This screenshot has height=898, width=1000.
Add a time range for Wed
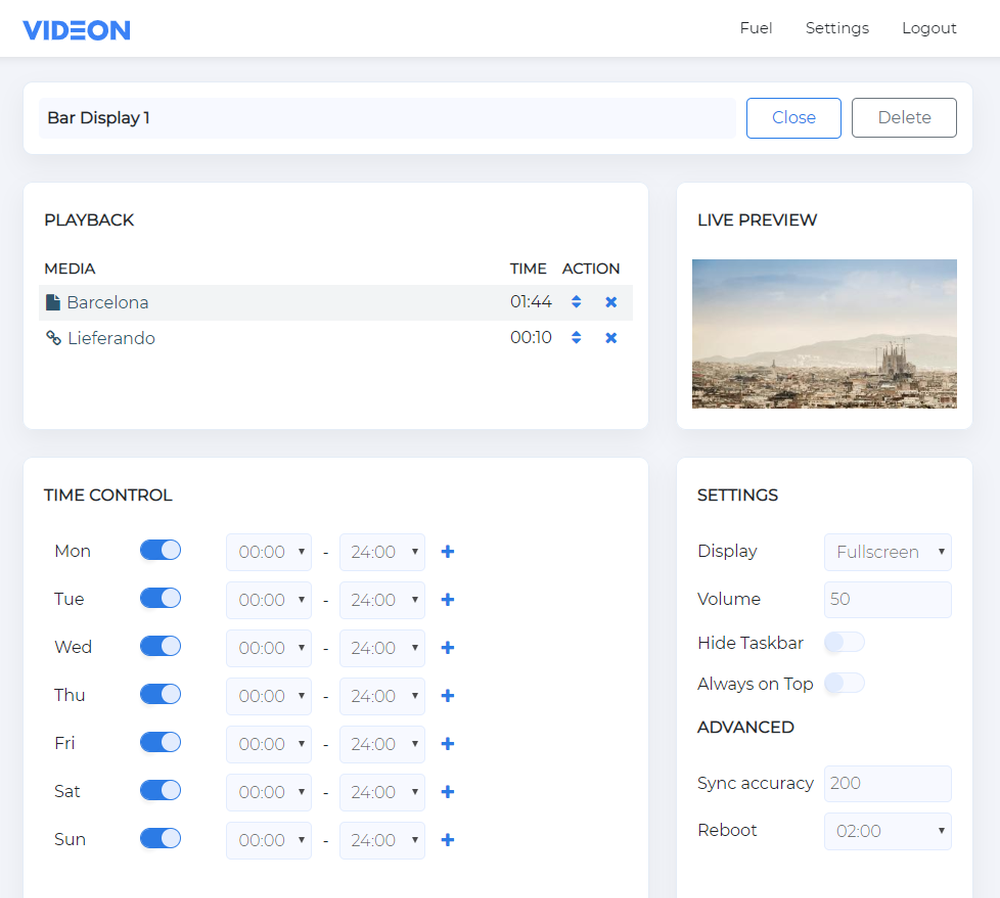click(x=448, y=648)
